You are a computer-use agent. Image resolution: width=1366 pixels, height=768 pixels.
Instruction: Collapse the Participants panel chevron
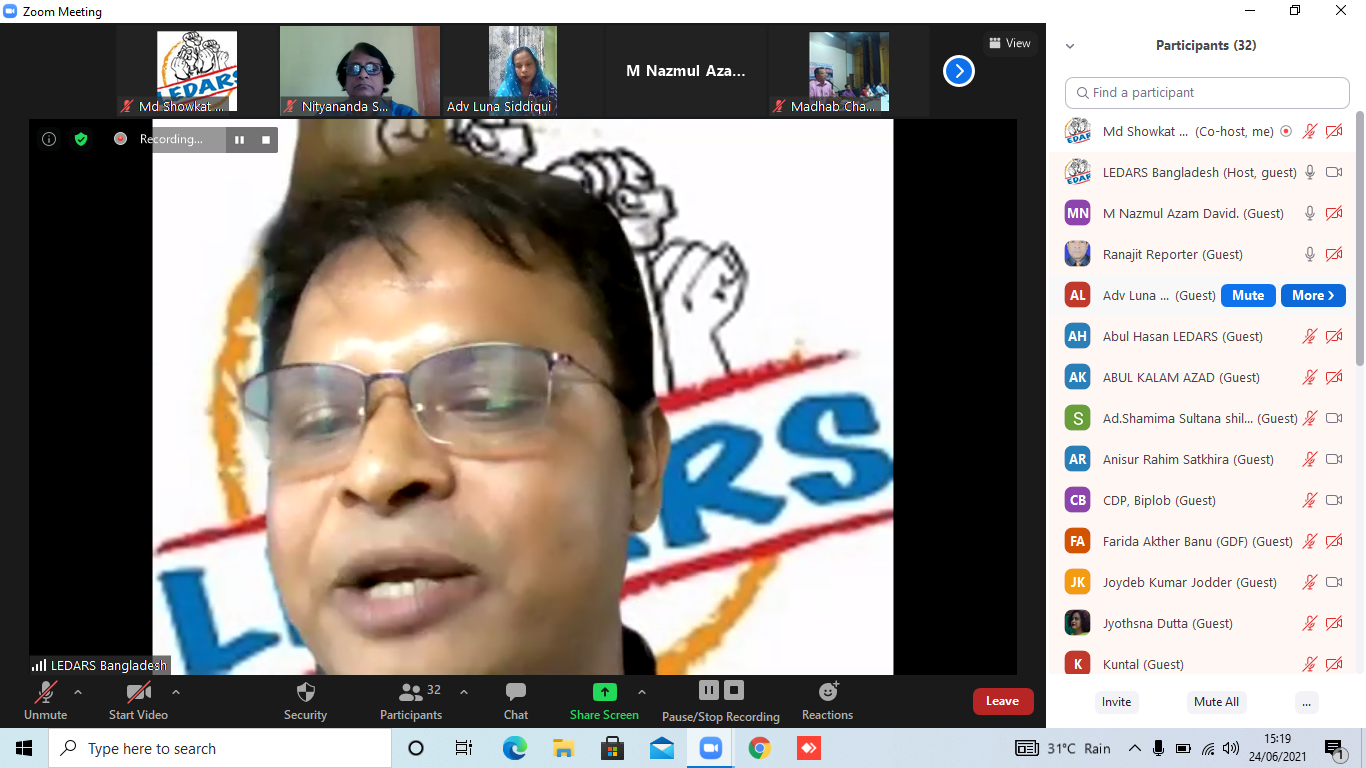[x=1070, y=46]
